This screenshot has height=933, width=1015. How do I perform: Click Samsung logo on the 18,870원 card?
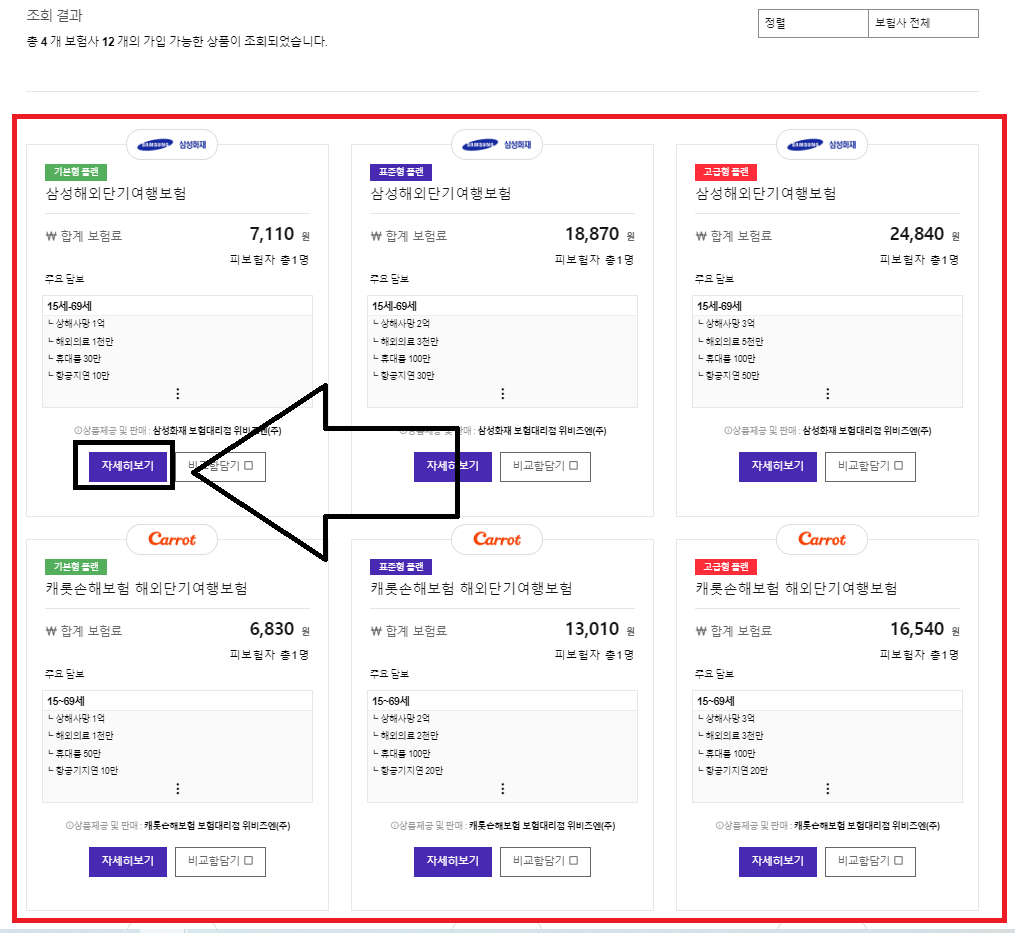point(496,144)
